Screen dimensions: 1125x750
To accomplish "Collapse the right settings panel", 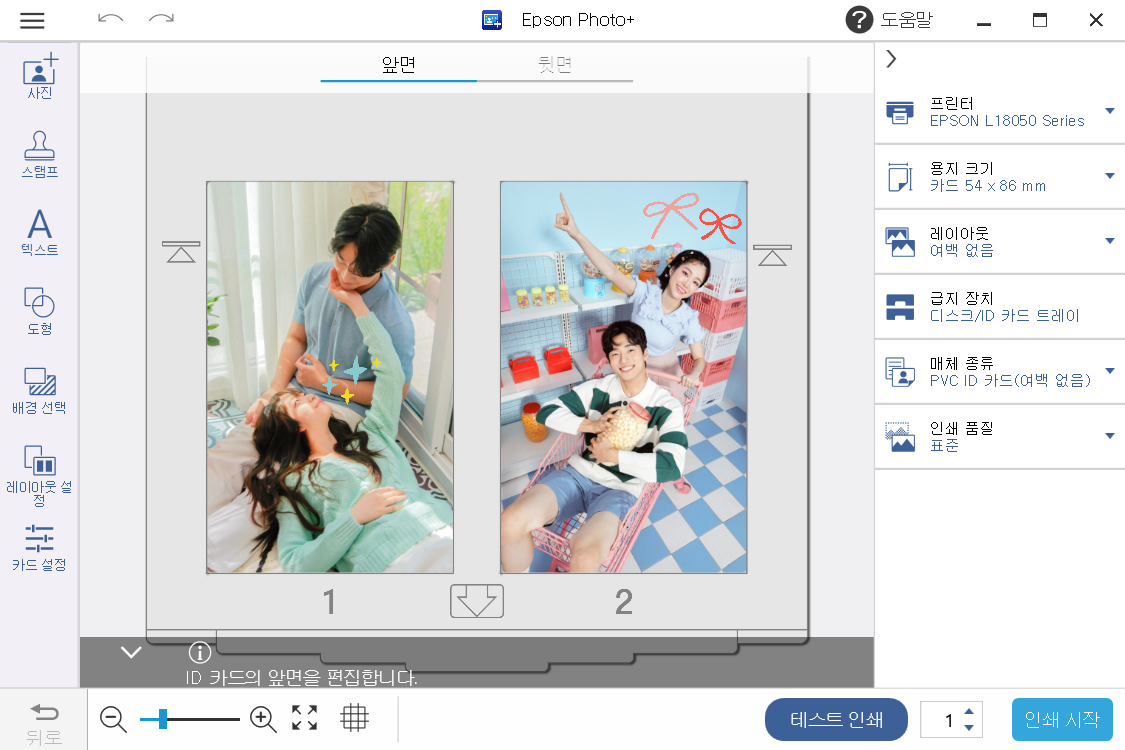I will 891,59.
